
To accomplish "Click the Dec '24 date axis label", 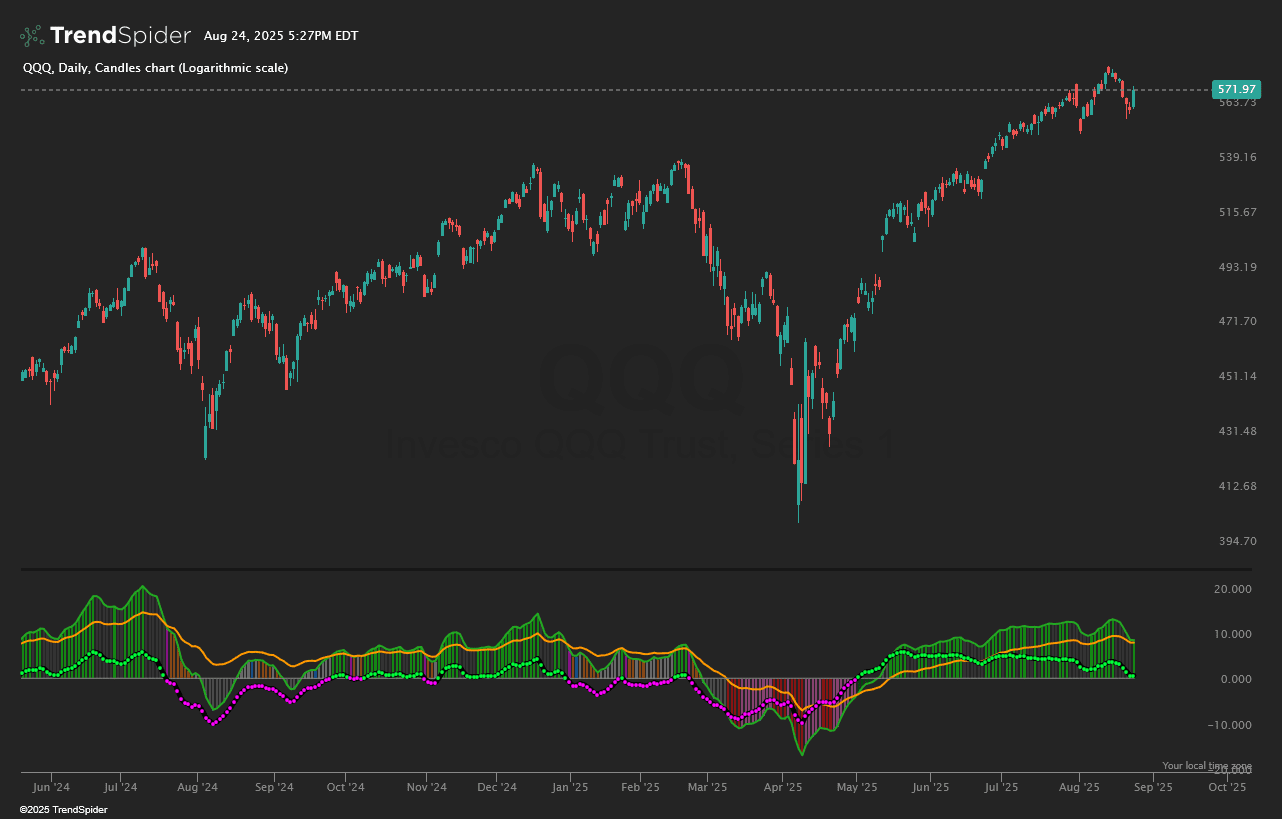I will click(x=497, y=787).
